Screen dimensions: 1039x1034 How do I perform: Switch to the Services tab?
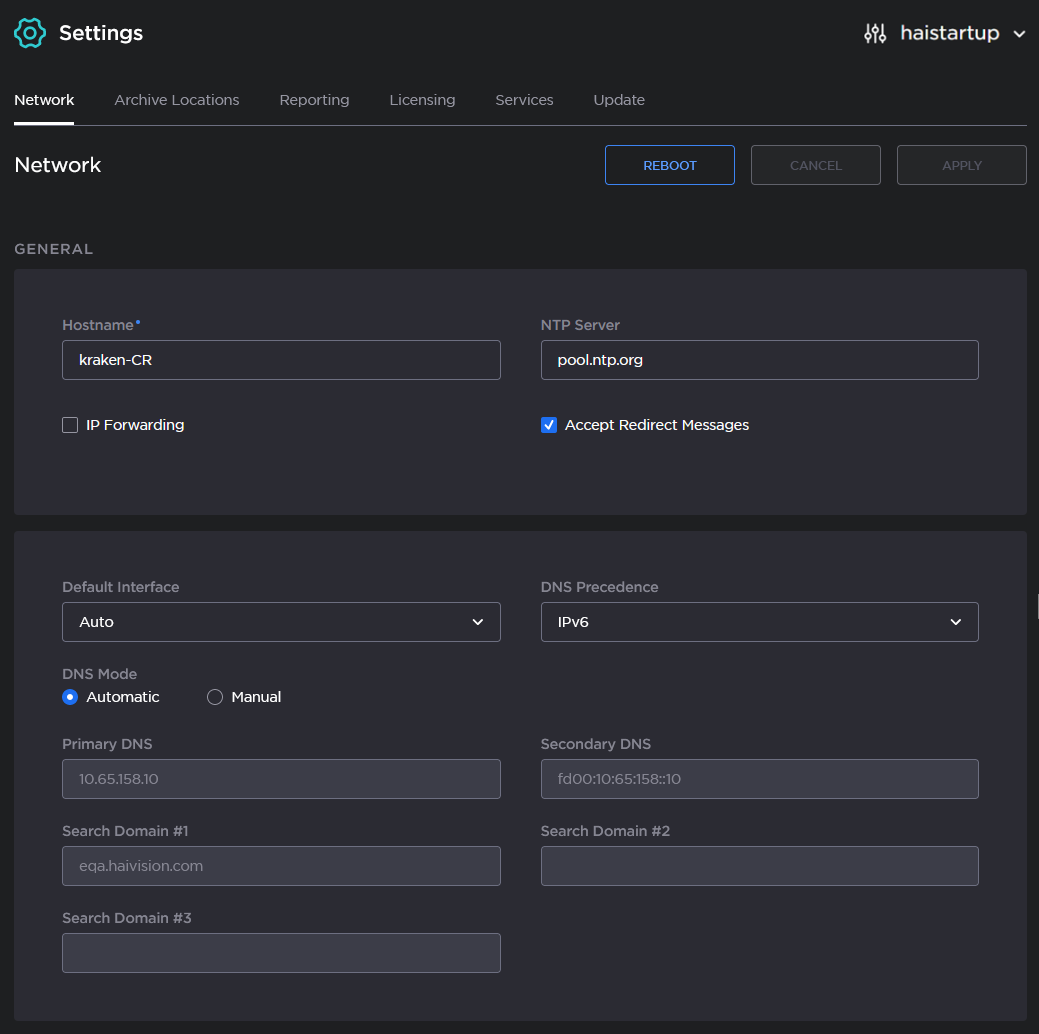click(524, 100)
